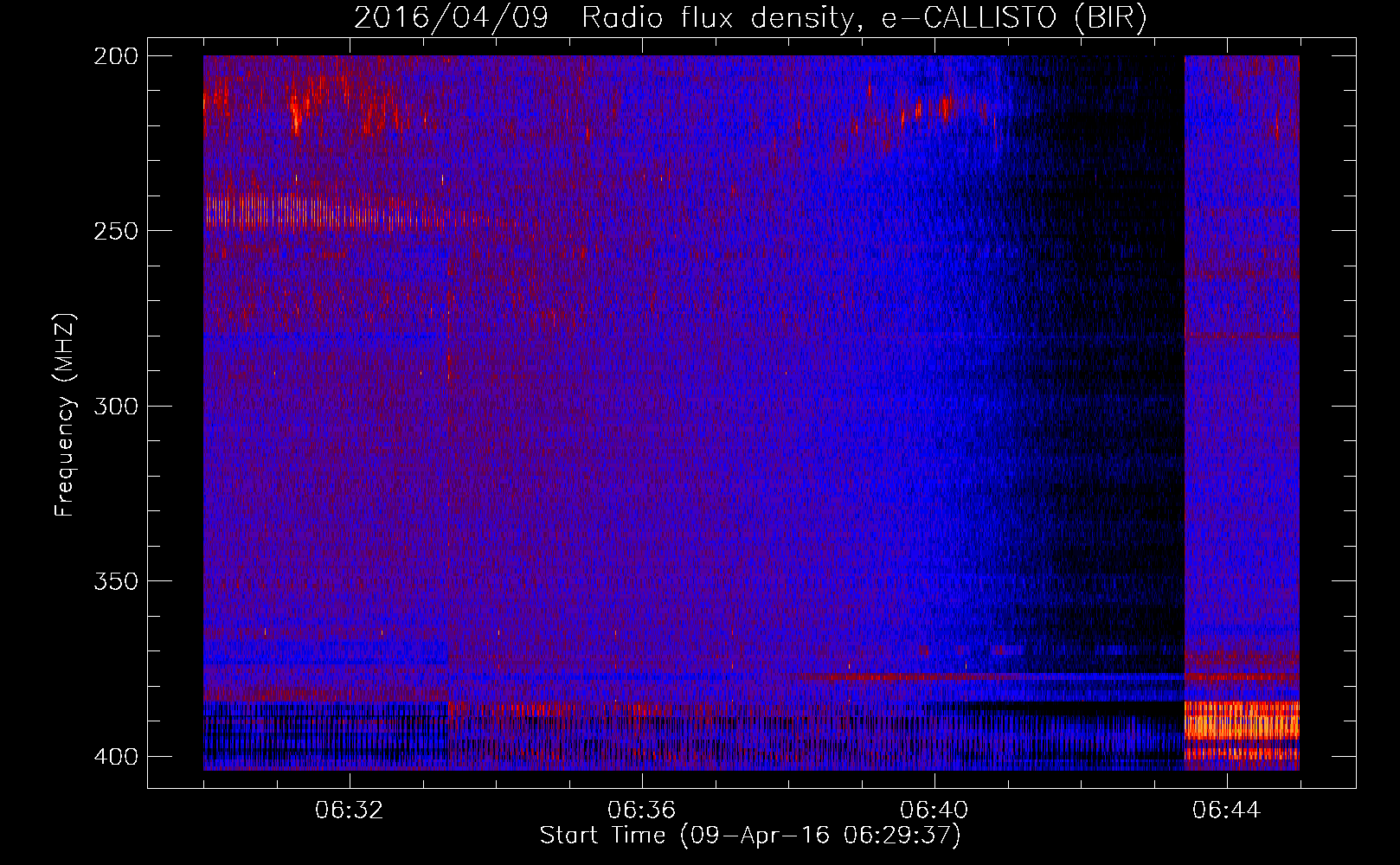Click the 06:40 time tick label

click(x=934, y=810)
